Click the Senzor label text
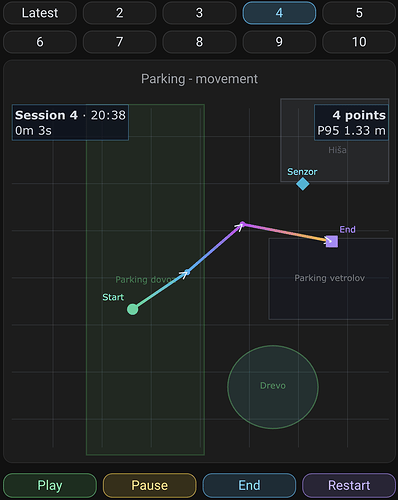 click(x=302, y=172)
